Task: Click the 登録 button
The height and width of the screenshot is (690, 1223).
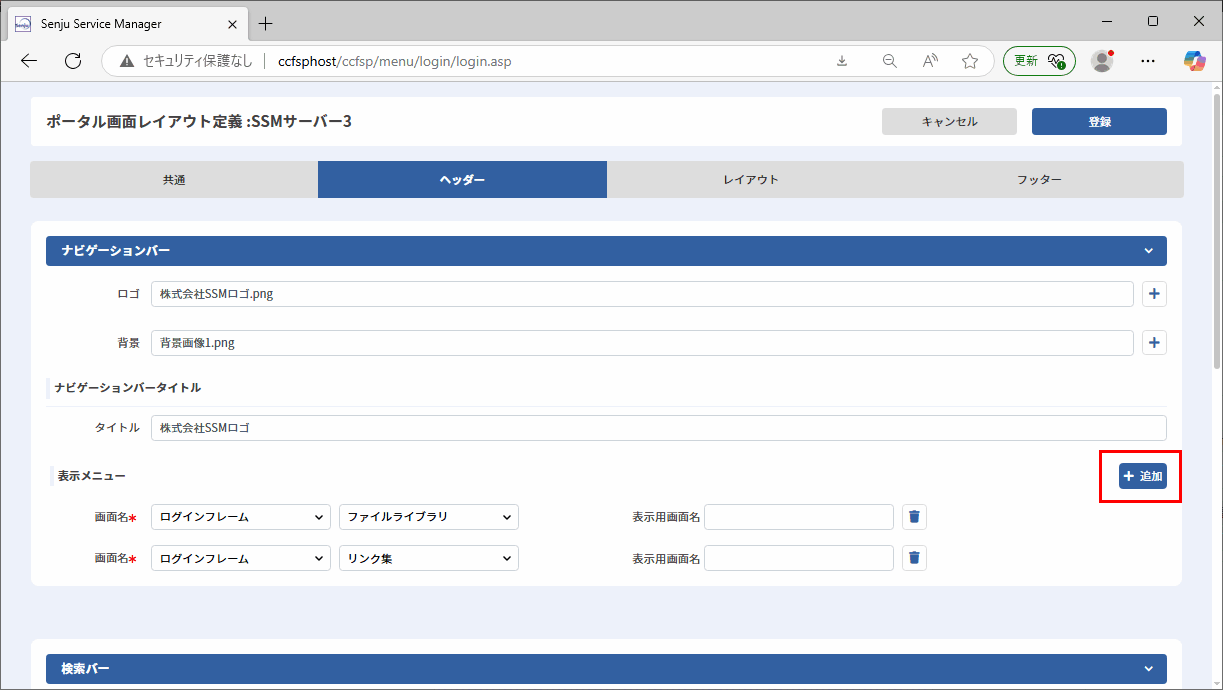Action: (x=1099, y=121)
